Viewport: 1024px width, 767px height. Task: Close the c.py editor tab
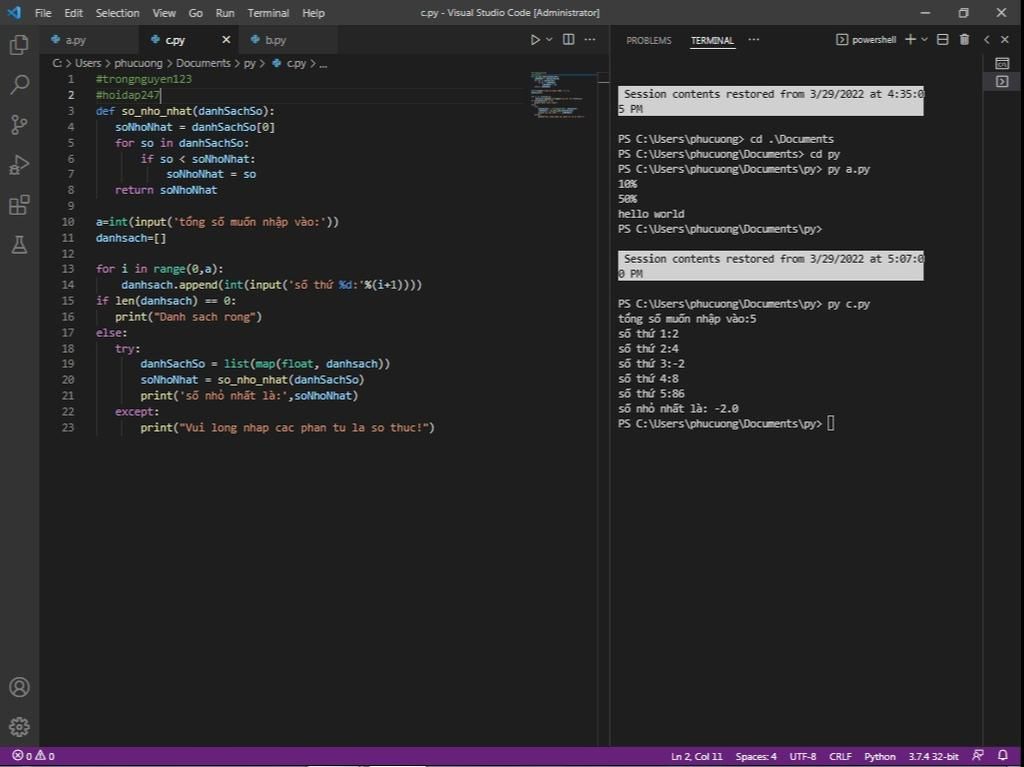[226, 40]
